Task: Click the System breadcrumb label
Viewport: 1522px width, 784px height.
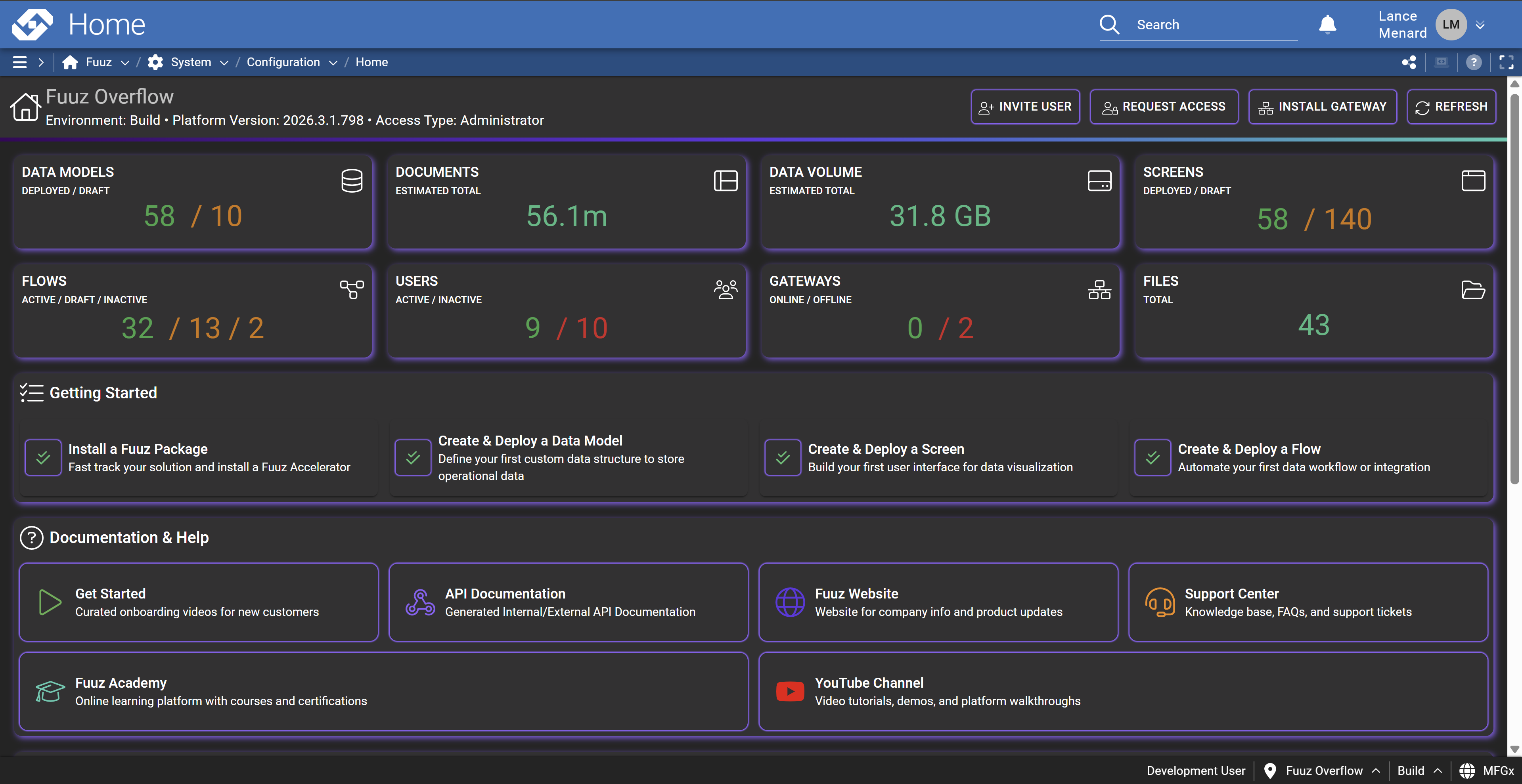Action: coord(191,62)
